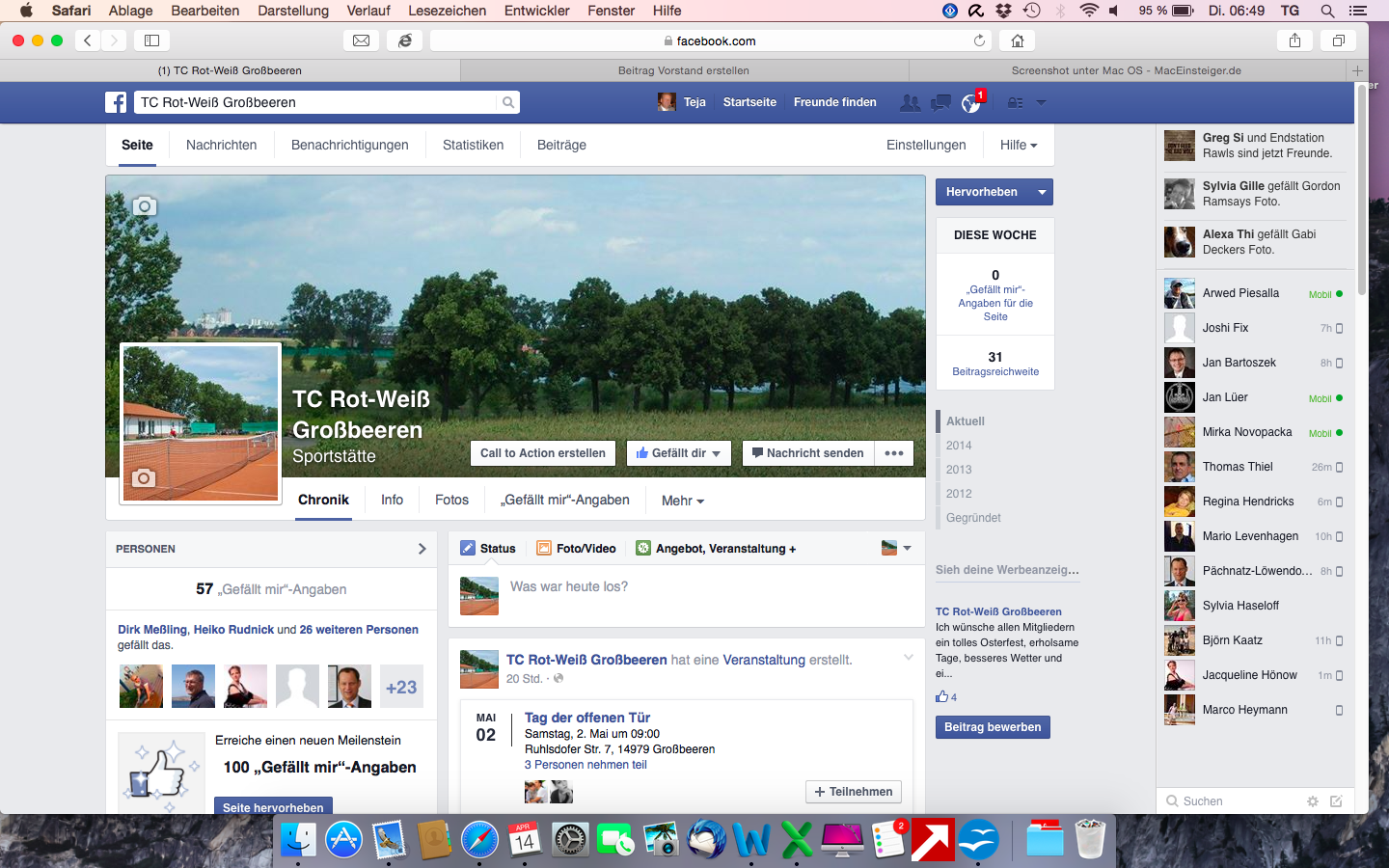Screen dimensions: 1389x868
Task: Open chat settings gear icon
Action: (x=1312, y=801)
